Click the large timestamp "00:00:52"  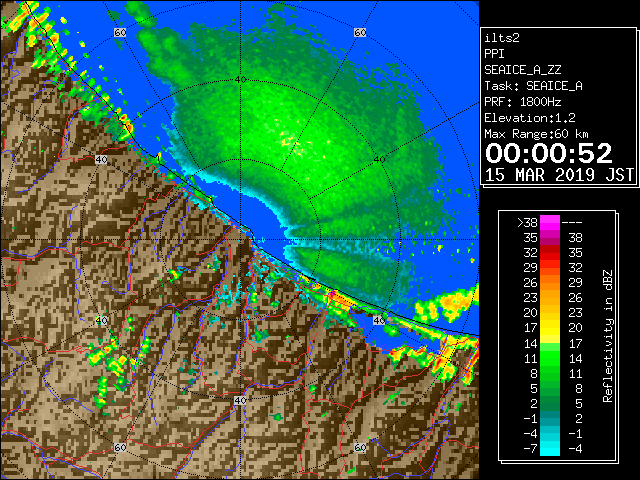point(549,153)
